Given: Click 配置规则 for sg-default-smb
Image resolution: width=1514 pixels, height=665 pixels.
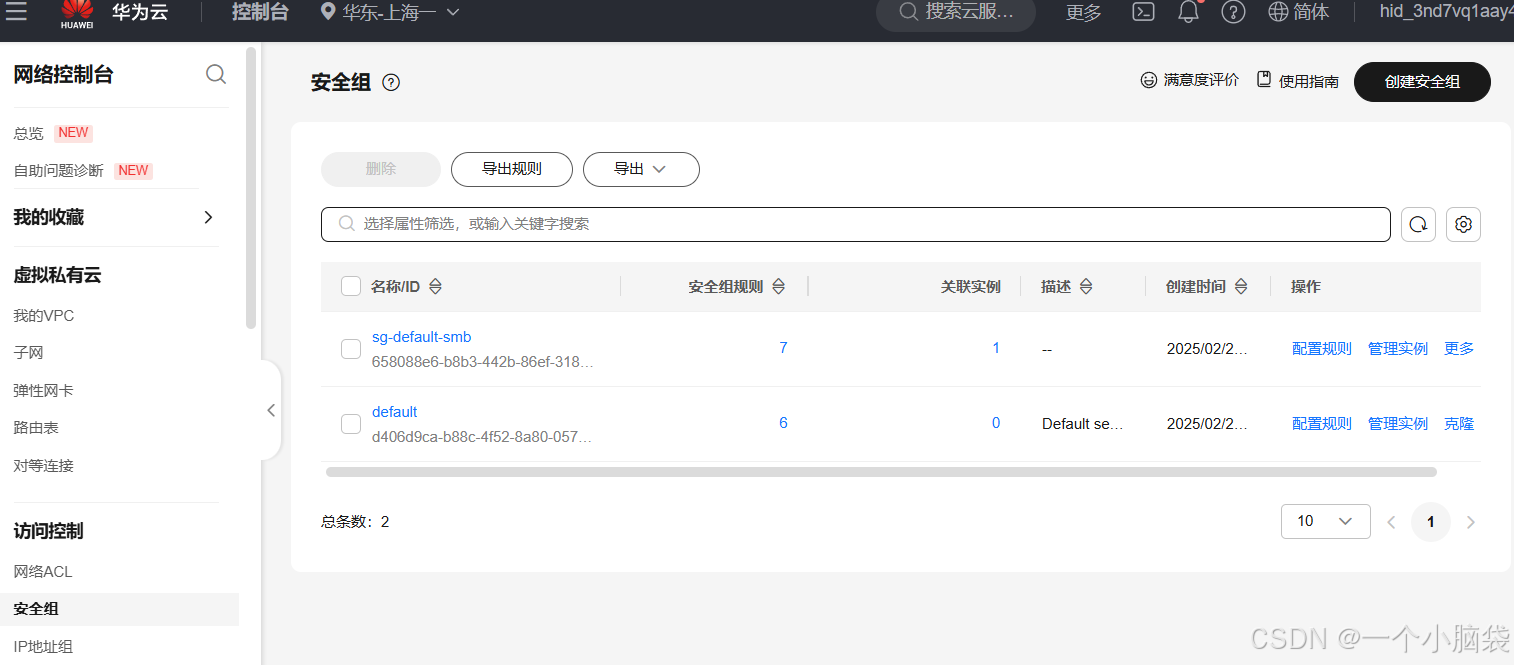Looking at the screenshot, I should [x=1322, y=349].
